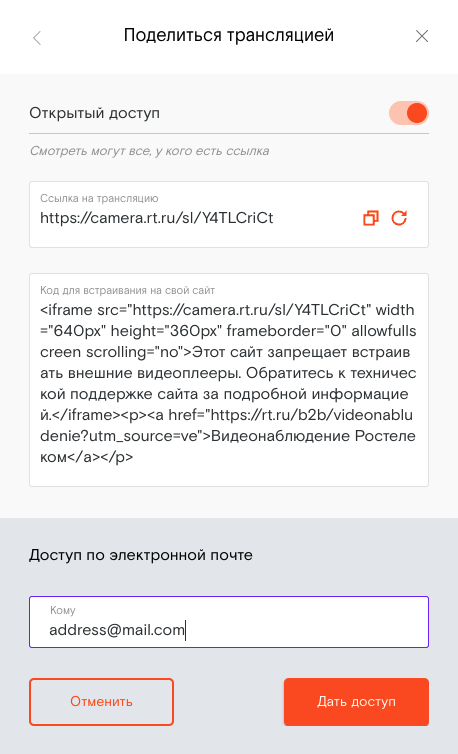Copy the broadcast link to clipboard
Viewport: 458px width, 754px height.
(x=370, y=218)
